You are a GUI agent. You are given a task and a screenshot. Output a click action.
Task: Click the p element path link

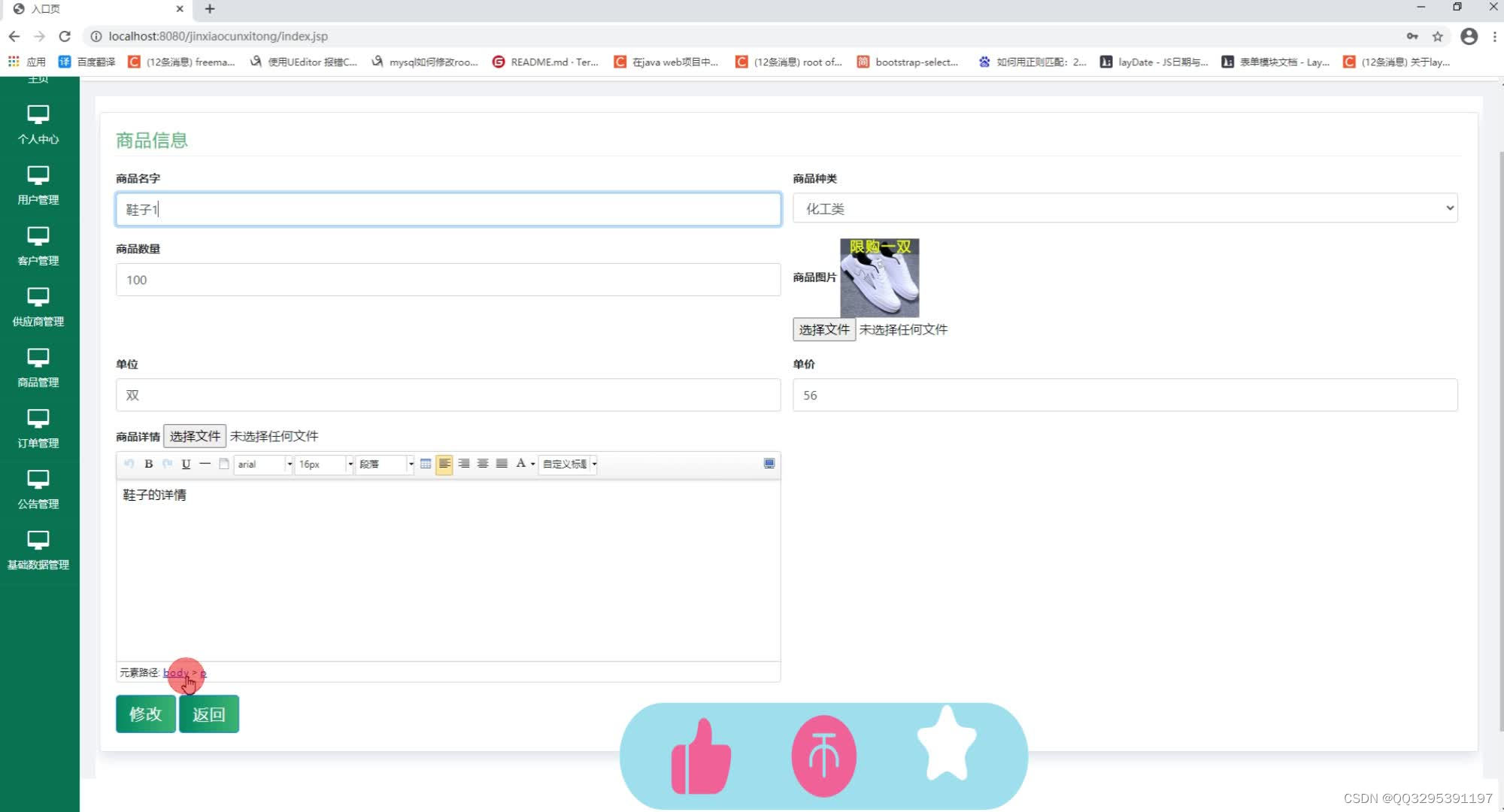click(x=203, y=672)
